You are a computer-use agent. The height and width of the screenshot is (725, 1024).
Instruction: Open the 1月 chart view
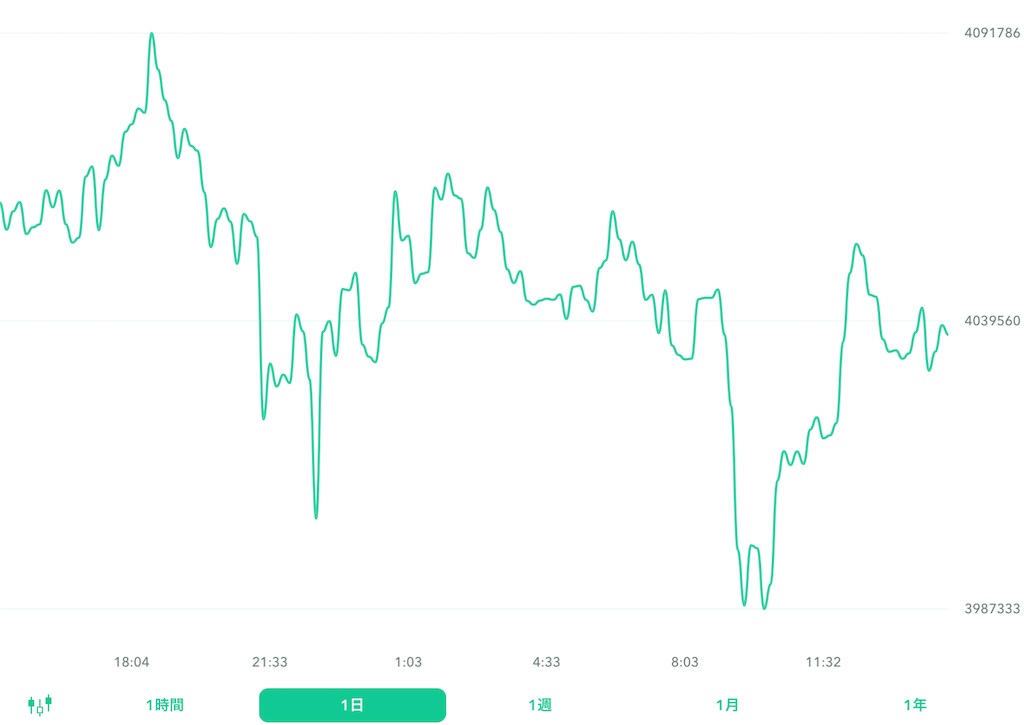click(729, 704)
